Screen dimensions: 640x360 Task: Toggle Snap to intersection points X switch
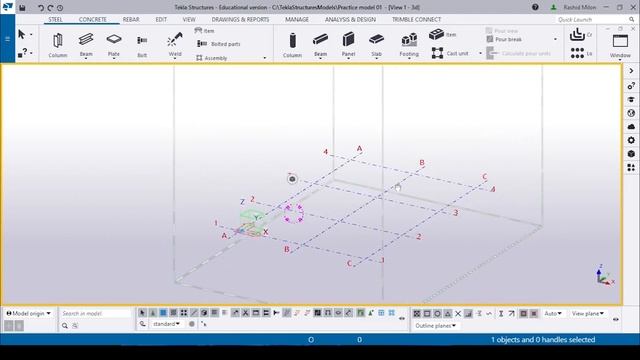[x=458, y=313]
